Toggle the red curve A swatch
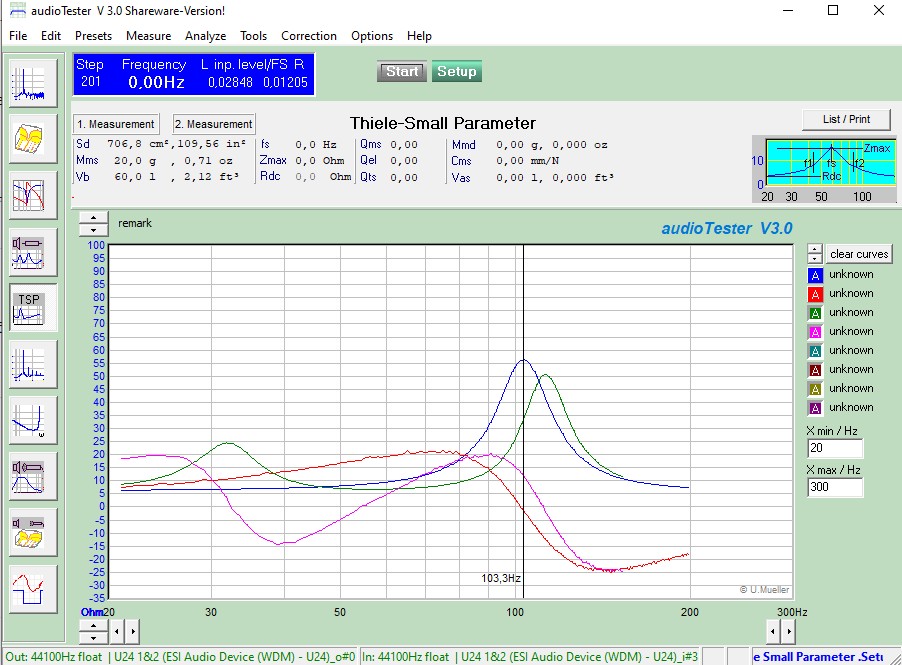902x665 pixels. pyautogui.click(x=815, y=294)
